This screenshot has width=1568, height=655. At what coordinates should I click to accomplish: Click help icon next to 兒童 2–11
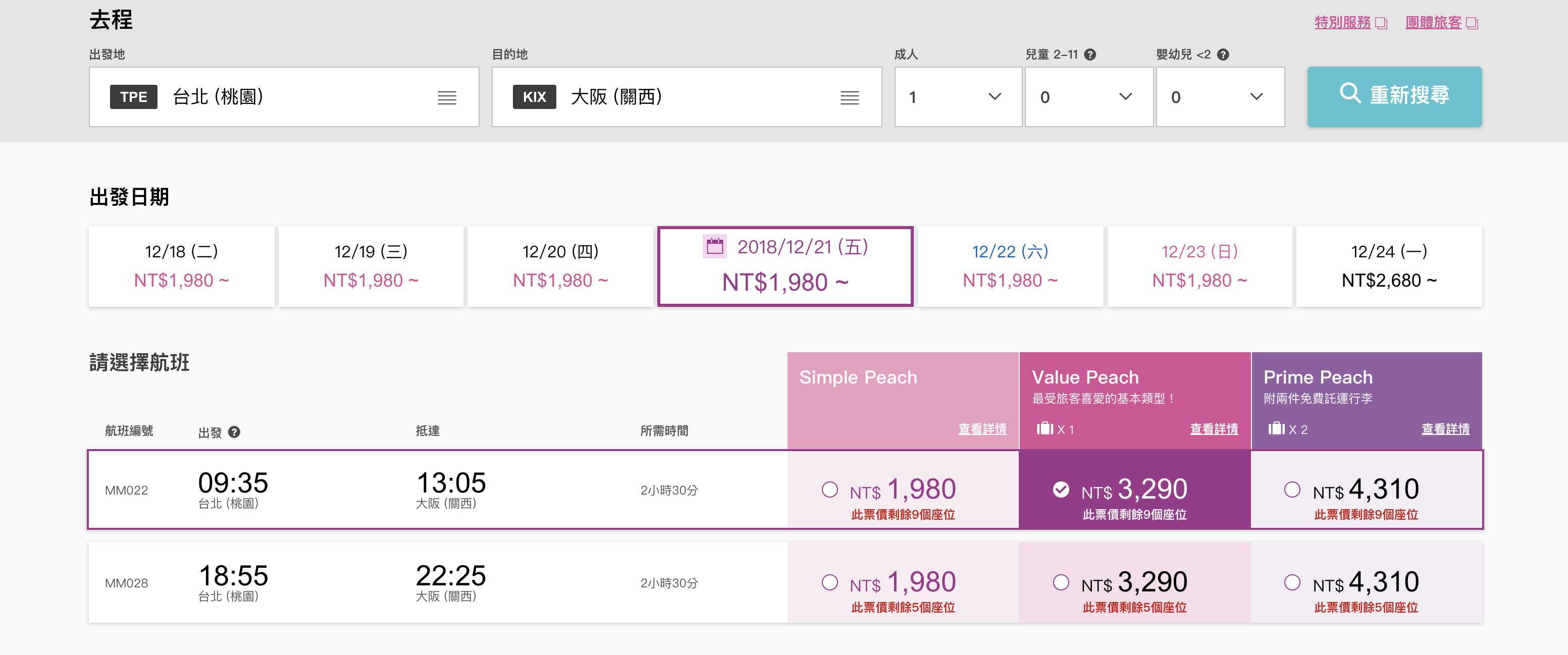tap(1090, 54)
